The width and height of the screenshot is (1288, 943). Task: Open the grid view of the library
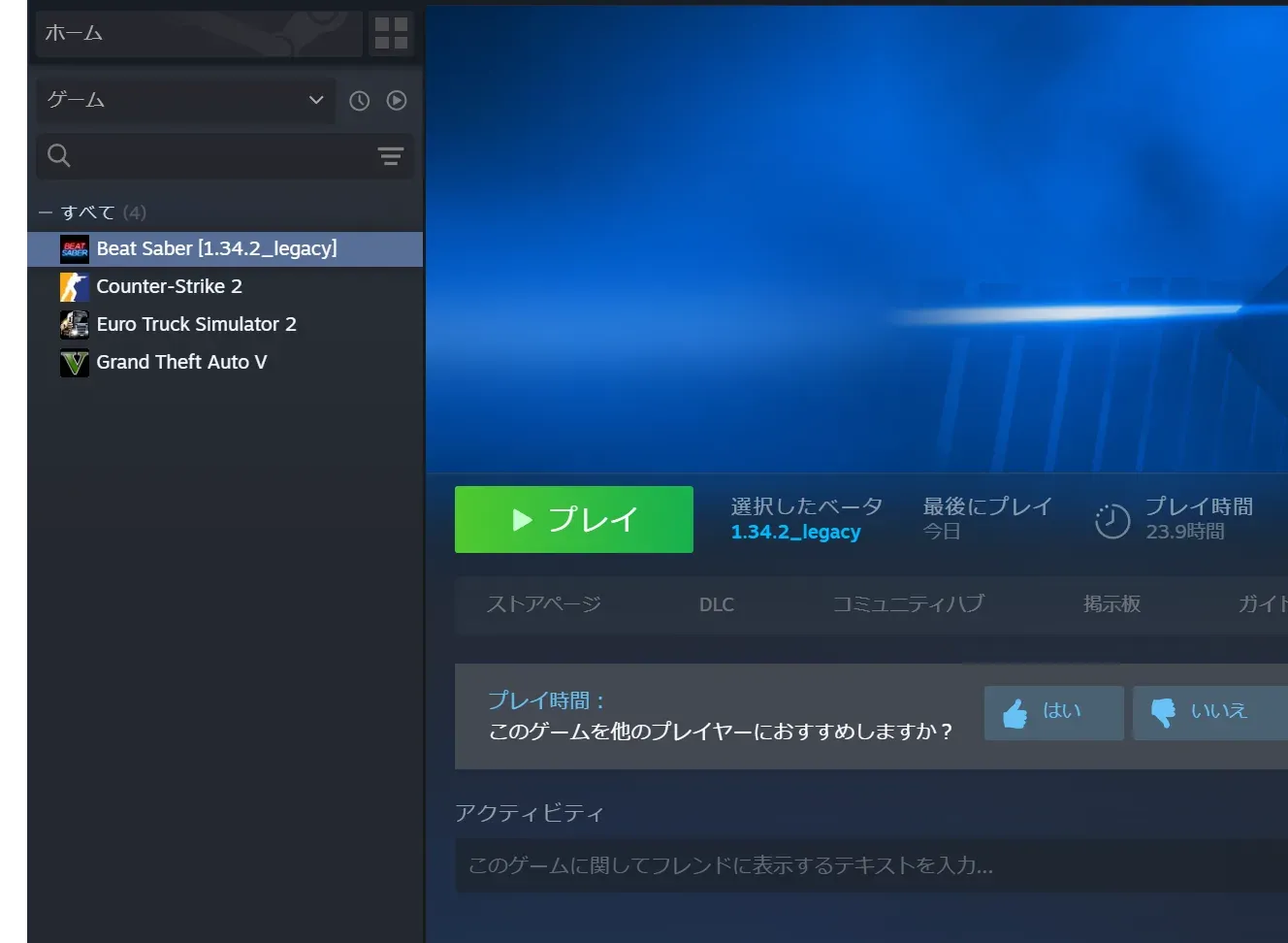[x=391, y=33]
